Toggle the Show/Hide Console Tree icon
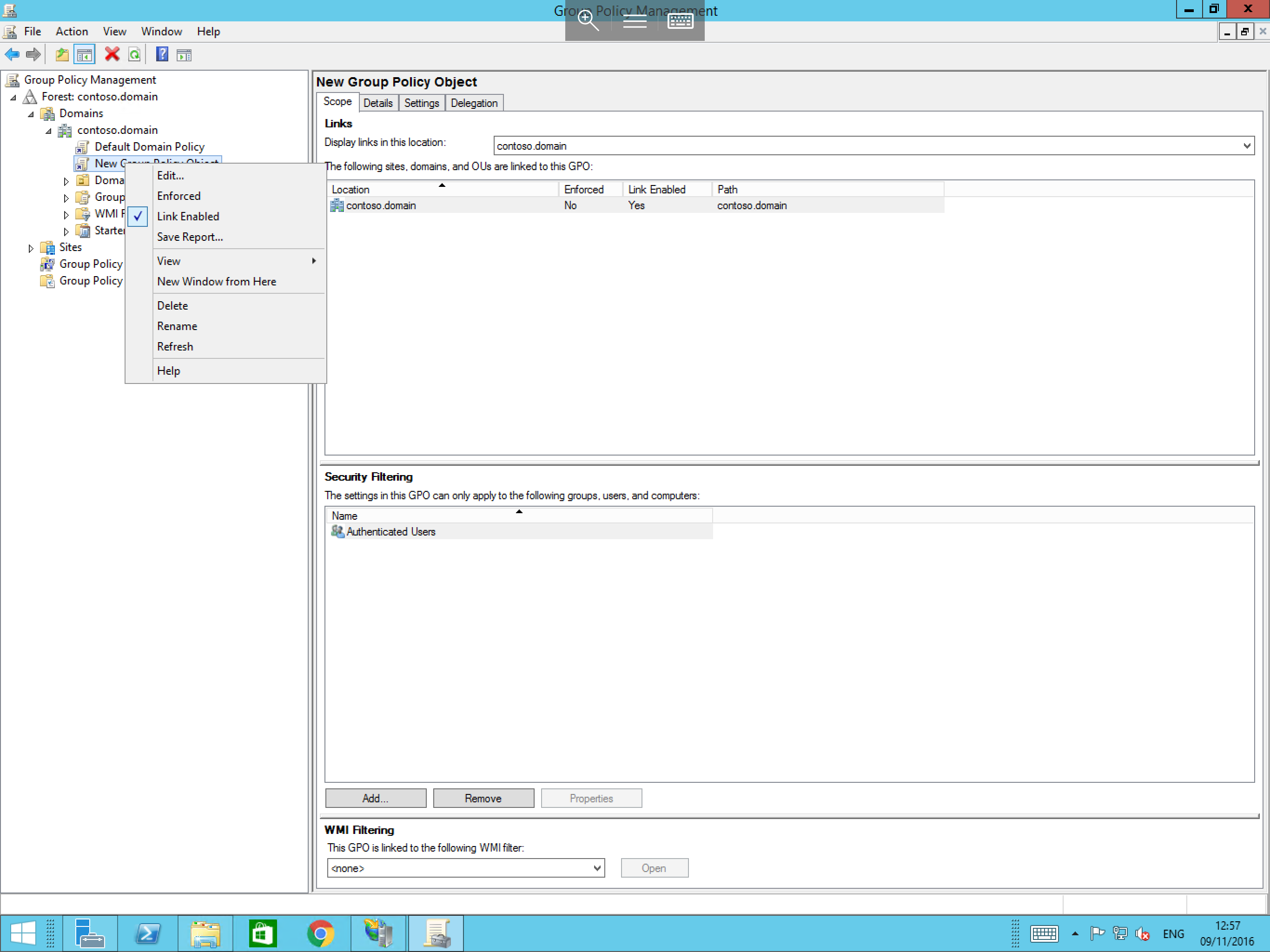This screenshot has width=1270, height=952. (85, 54)
